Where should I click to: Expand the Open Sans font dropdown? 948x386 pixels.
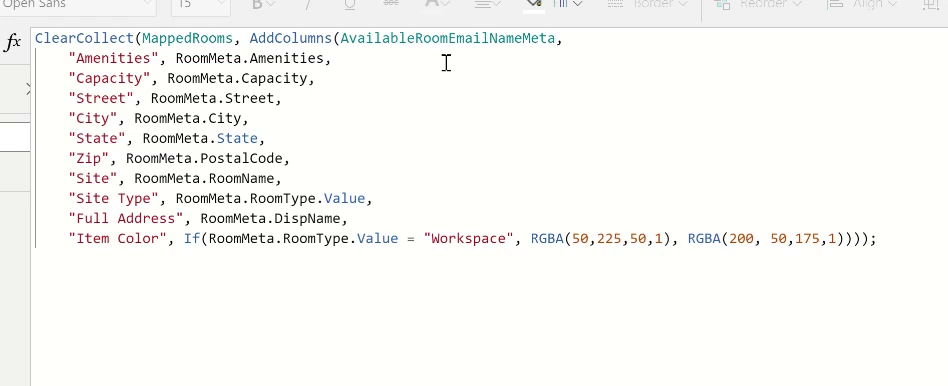pyautogui.click(x=148, y=4)
